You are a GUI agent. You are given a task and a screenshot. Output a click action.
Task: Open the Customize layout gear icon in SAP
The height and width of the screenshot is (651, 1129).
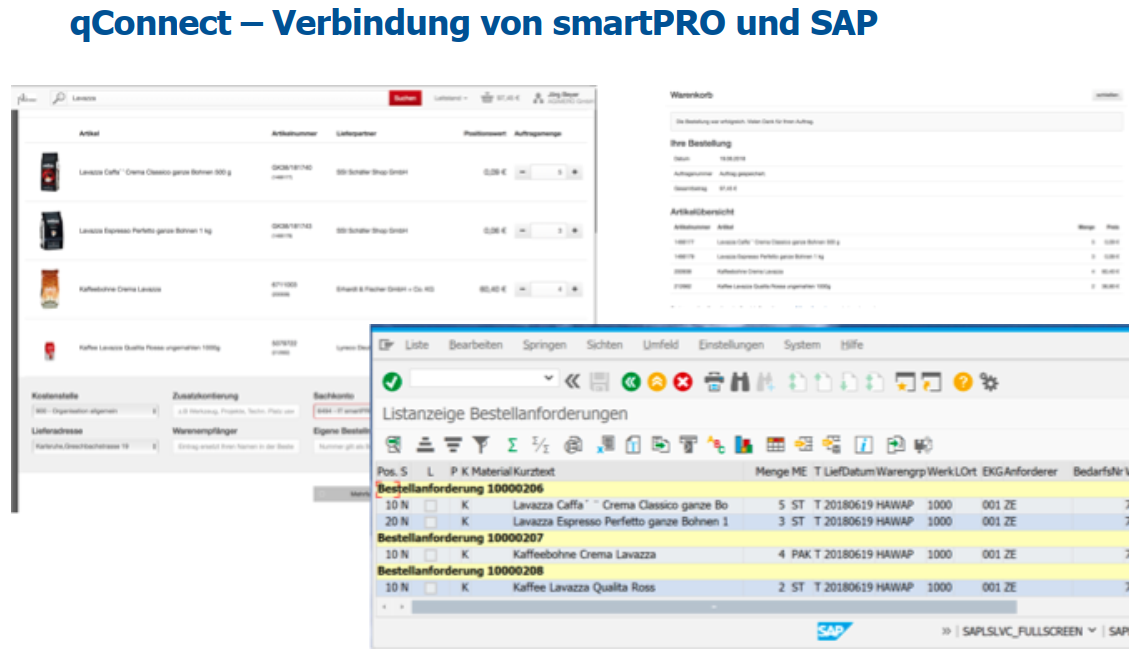[989, 382]
